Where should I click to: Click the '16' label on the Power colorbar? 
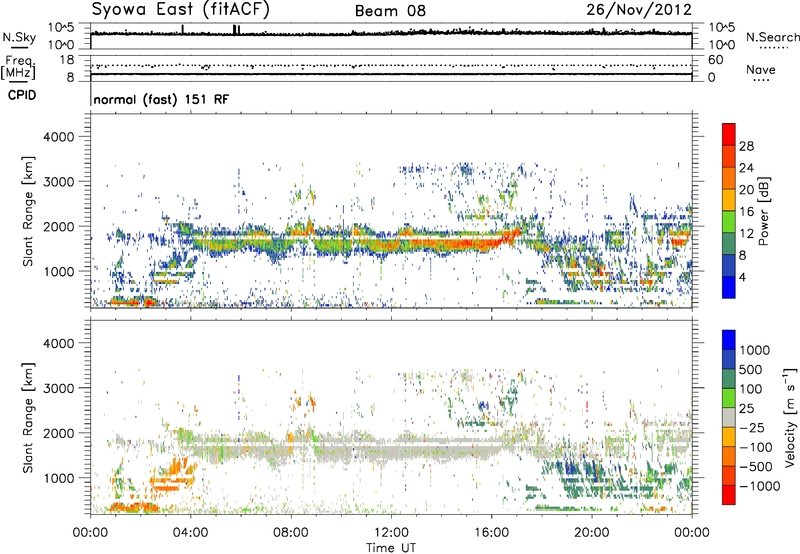pos(746,212)
